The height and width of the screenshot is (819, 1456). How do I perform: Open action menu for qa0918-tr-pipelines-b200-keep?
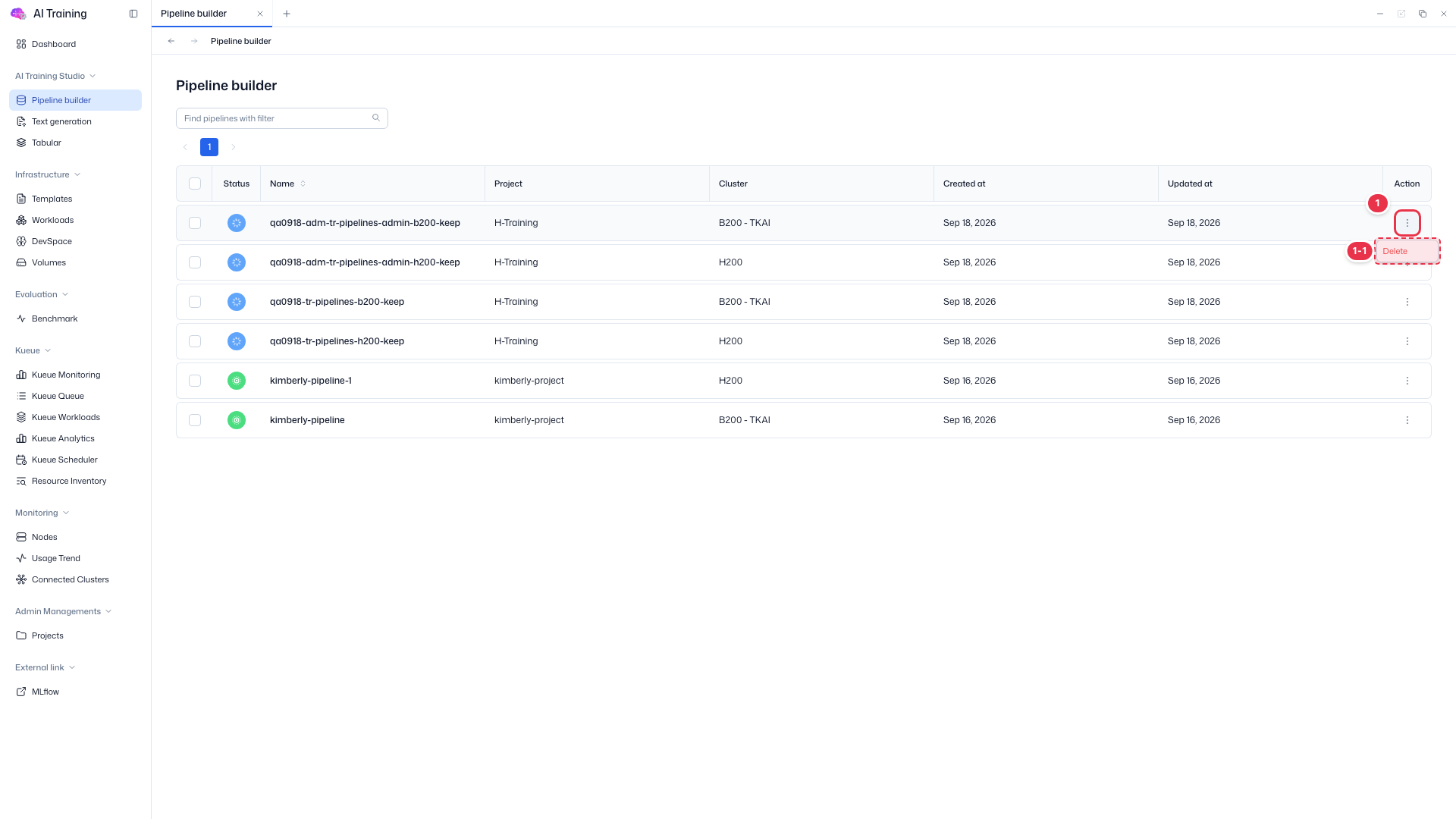(1407, 302)
